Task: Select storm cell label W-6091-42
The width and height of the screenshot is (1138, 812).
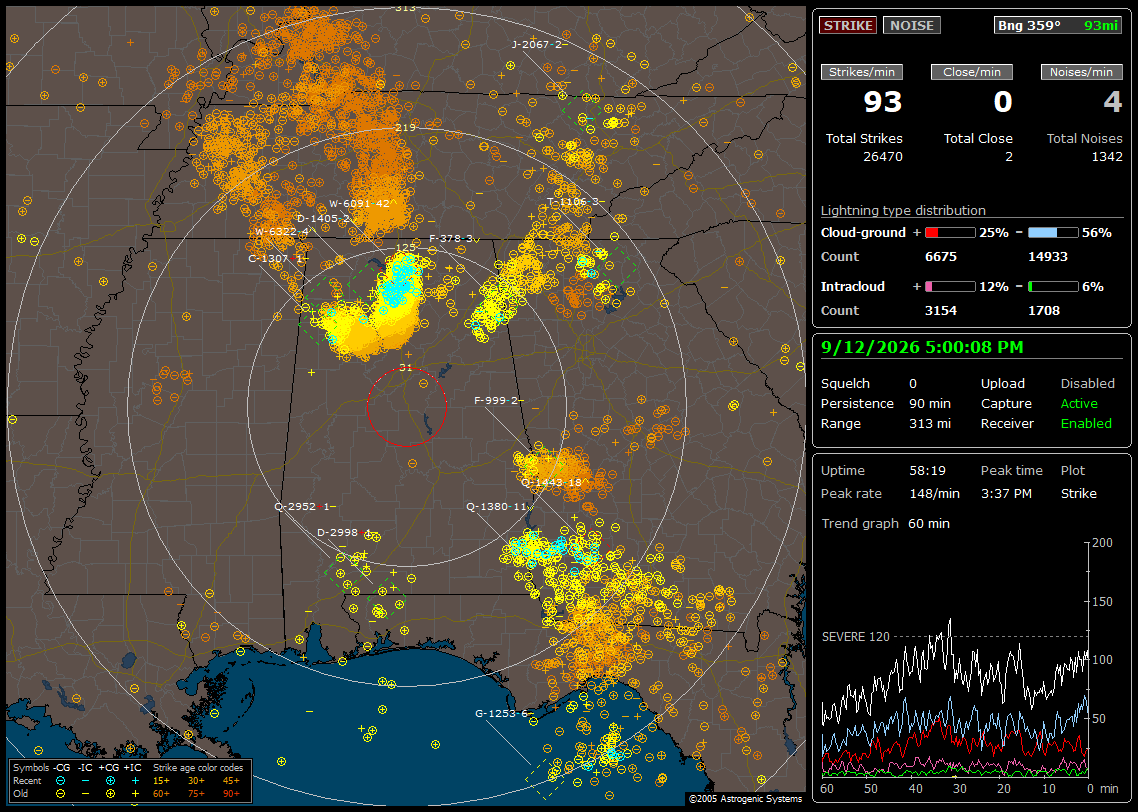Action: (359, 204)
